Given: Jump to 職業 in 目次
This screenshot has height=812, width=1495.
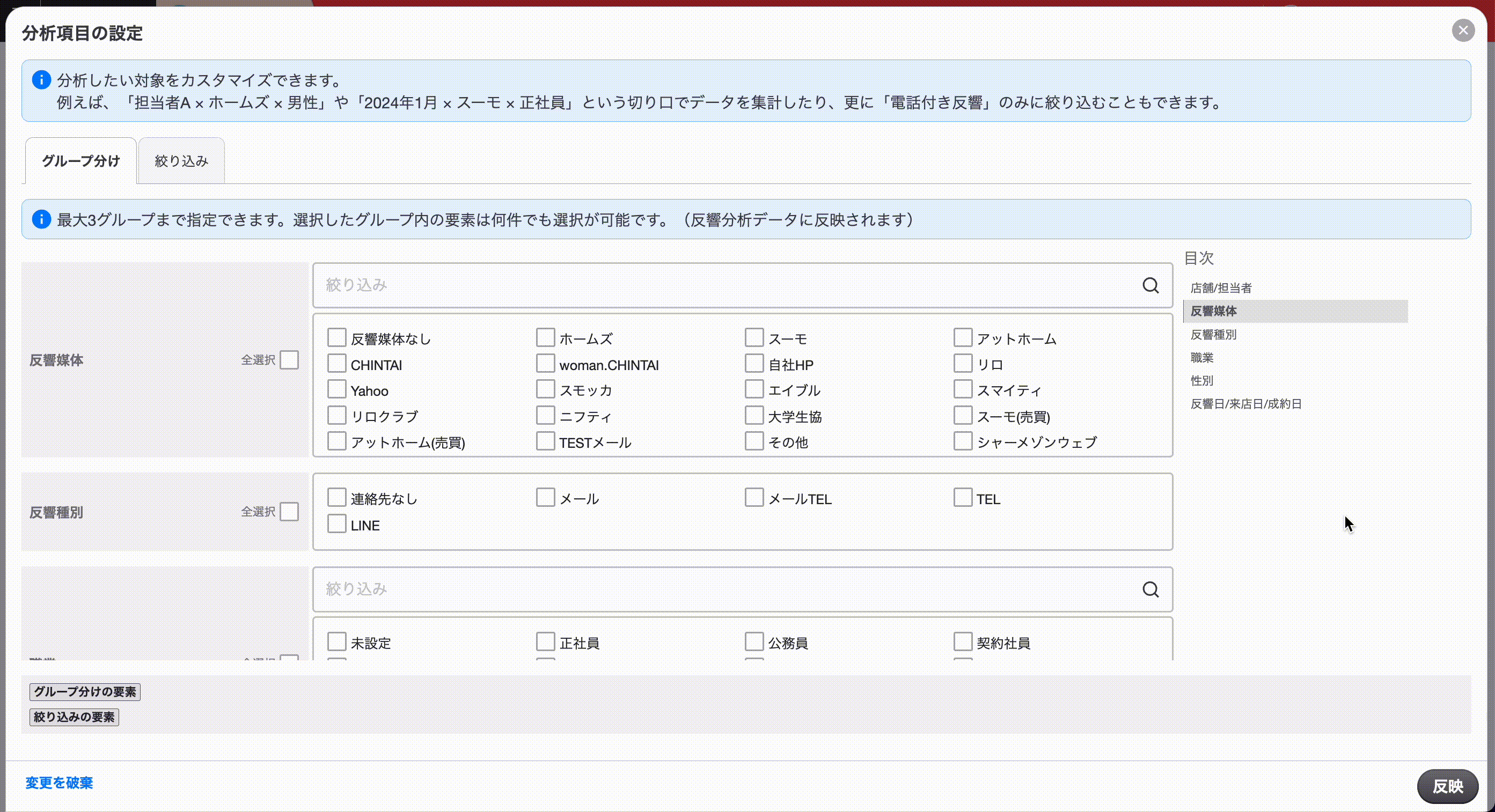Looking at the screenshot, I should pyautogui.click(x=1201, y=358).
